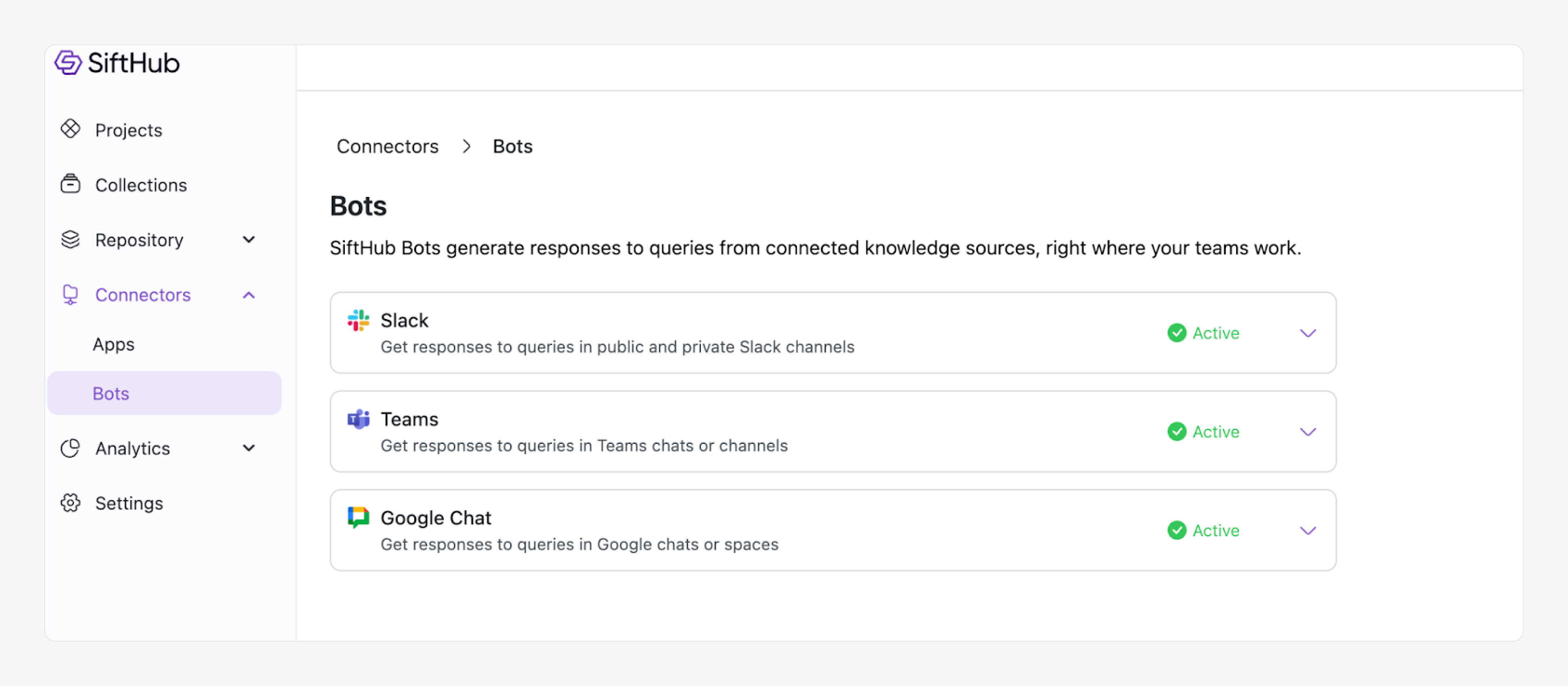Open the Apps submenu item
This screenshot has width=1568, height=686.
114,344
